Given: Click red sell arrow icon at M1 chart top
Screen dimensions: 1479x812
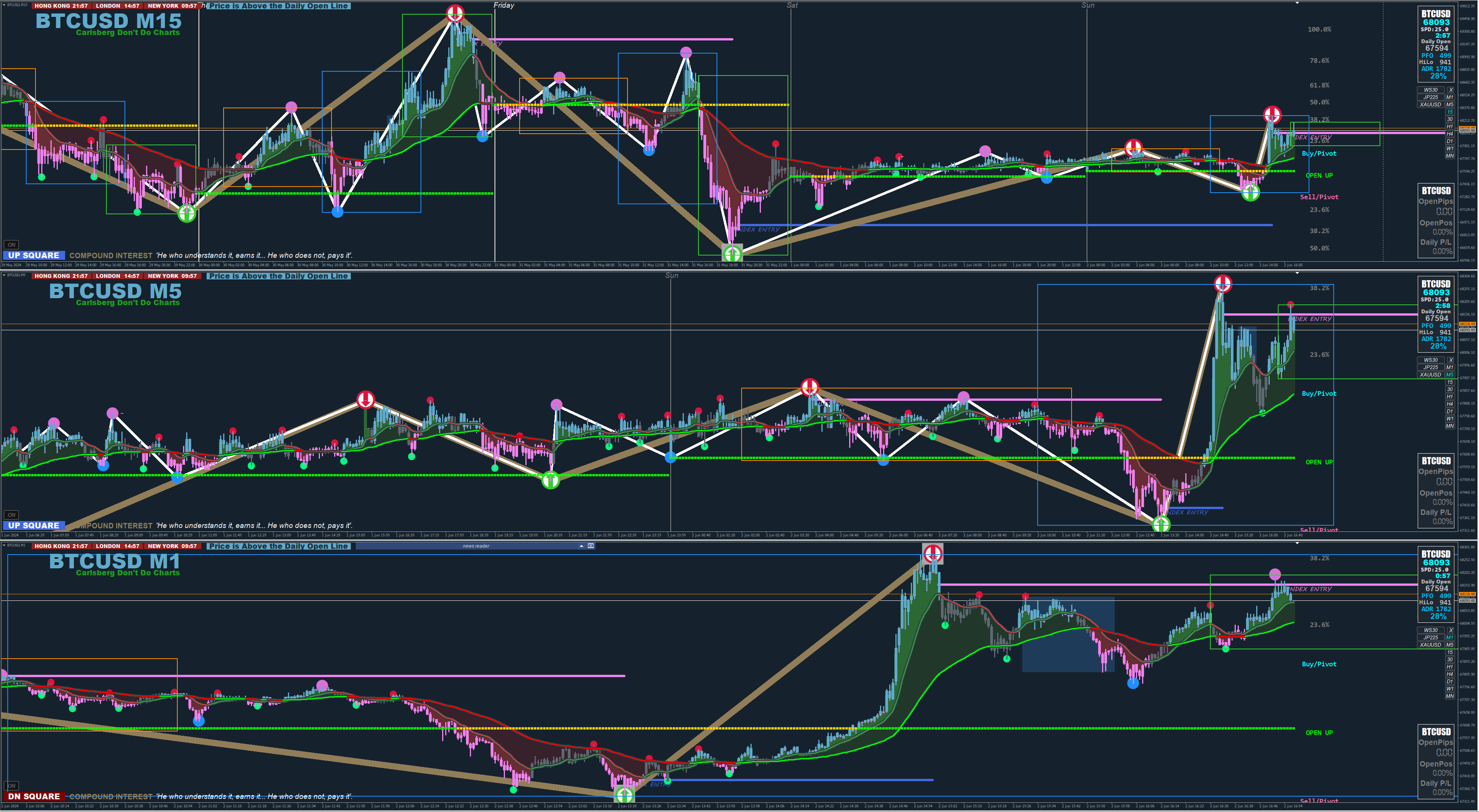Looking at the screenshot, I should [x=932, y=554].
